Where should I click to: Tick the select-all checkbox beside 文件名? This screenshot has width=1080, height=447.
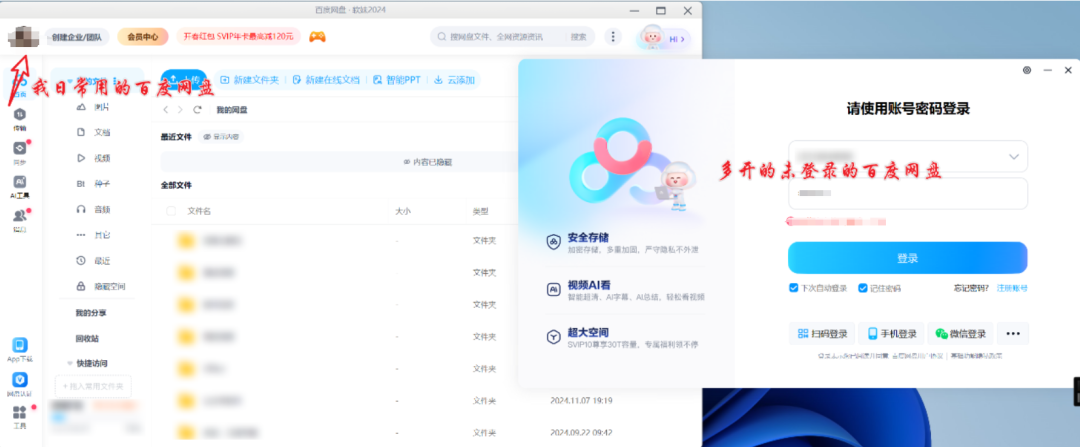coord(172,211)
